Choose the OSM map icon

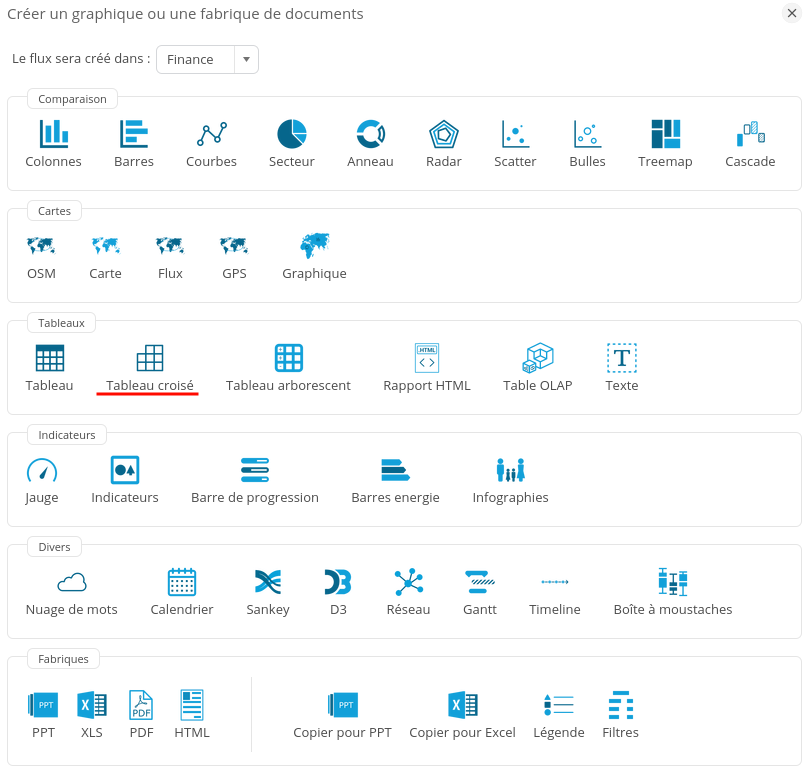pyautogui.click(x=41, y=246)
